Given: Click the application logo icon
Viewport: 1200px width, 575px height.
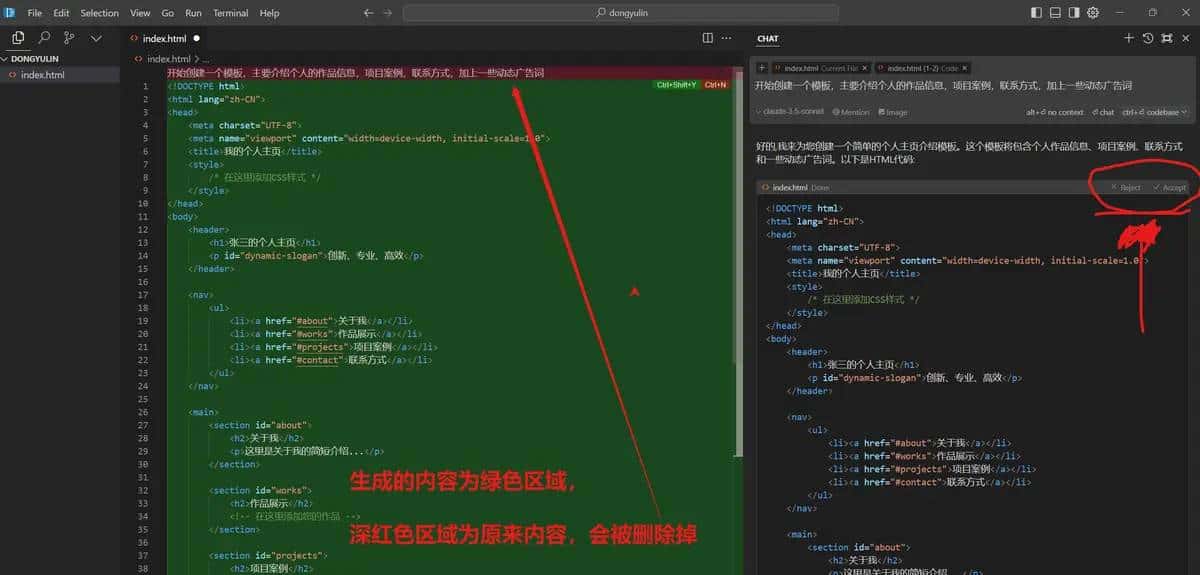Looking at the screenshot, I should pyautogui.click(x=11, y=13).
